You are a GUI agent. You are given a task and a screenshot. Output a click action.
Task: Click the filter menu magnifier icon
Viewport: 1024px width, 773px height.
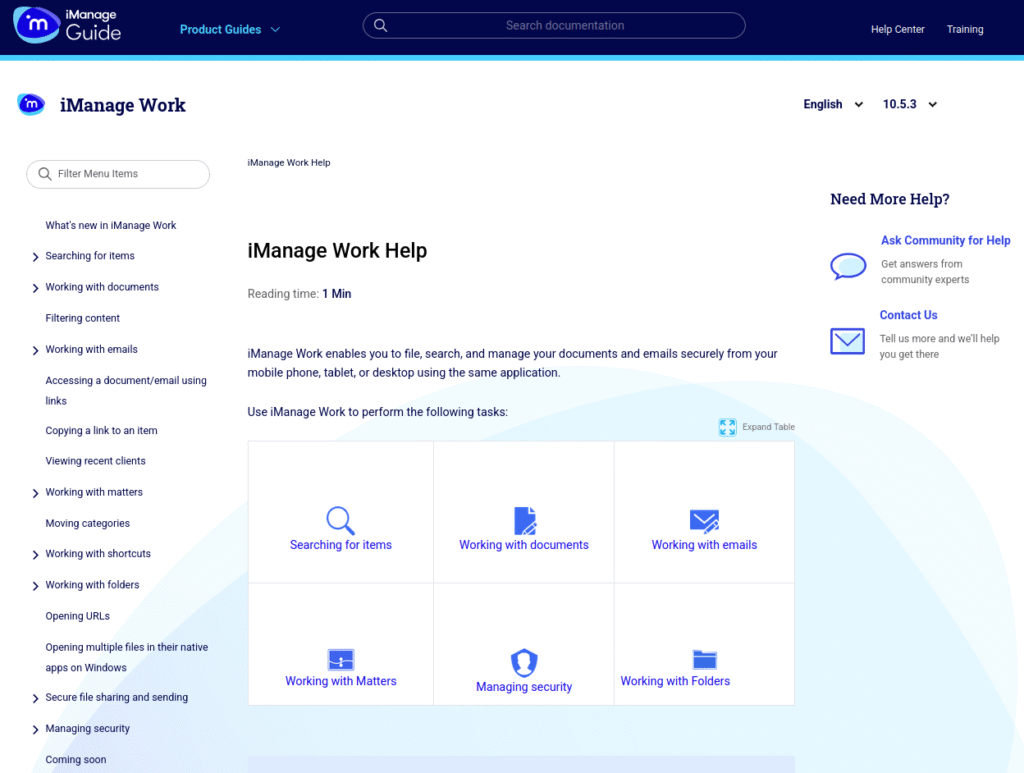(45, 174)
